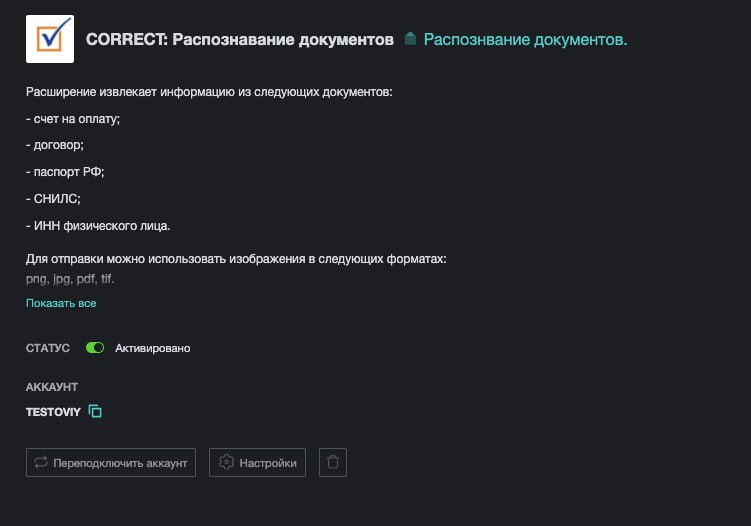Click the sentence 'Расширение извлекает информацию из следующих документов:'

209,92
